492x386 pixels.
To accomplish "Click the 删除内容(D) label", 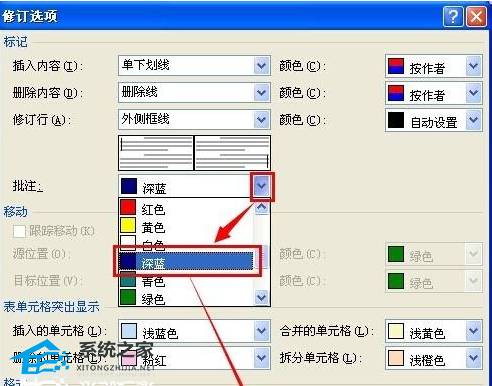I will click(x=48, y=92).
